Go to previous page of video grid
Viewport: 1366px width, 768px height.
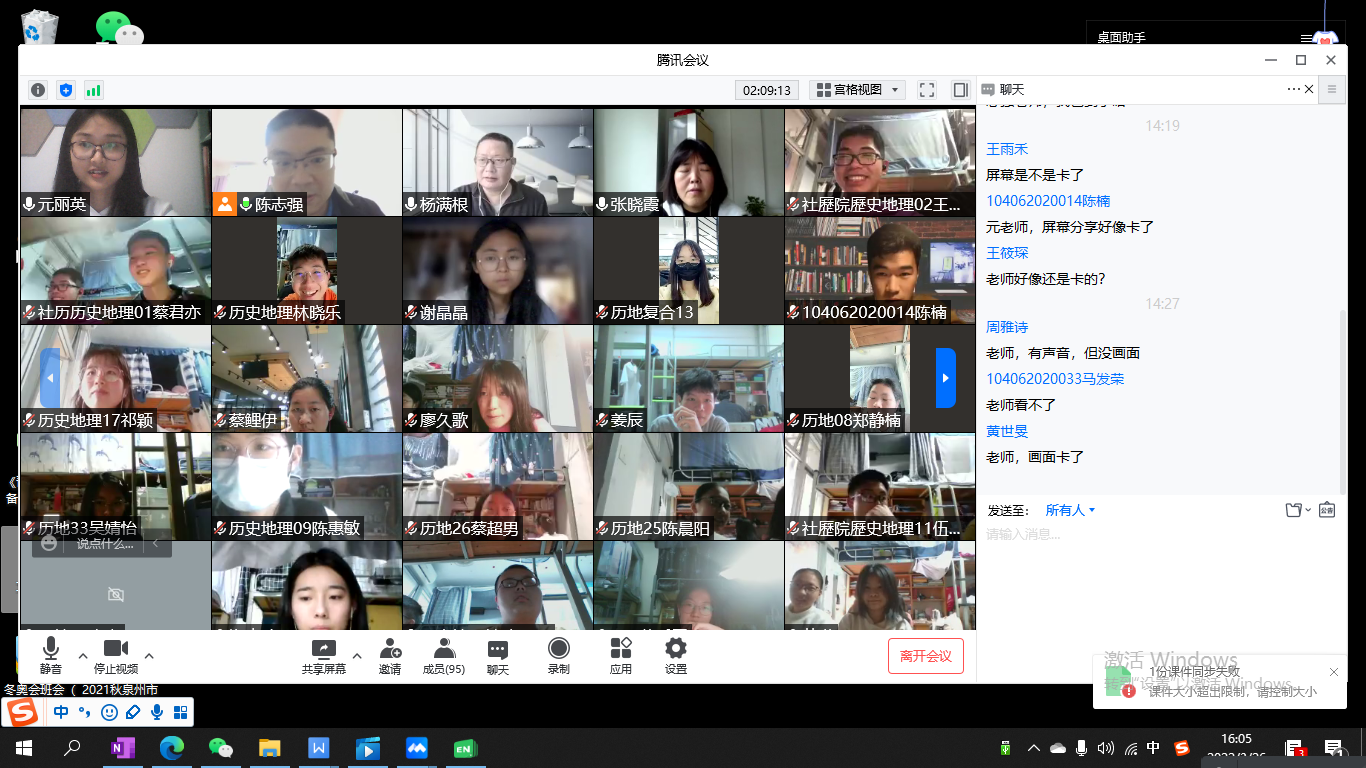pyautogui.click(x=50, y=378)
